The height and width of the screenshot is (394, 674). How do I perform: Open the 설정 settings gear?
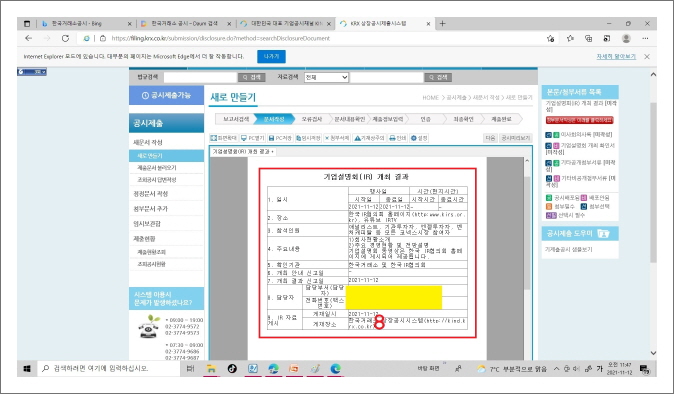(419, 138)
